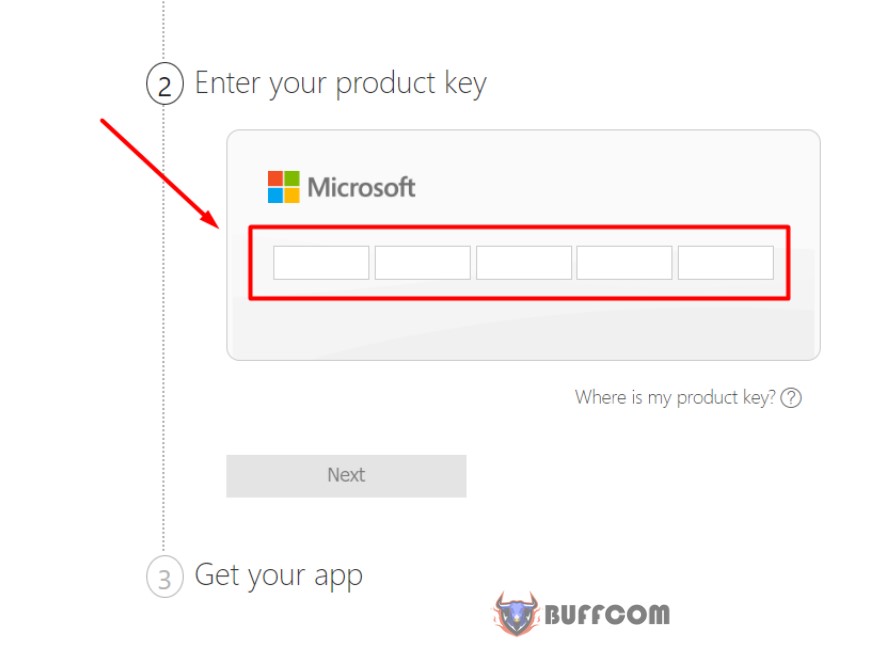Click the question mark help icon
This screenshot has width=886, height=646.
(x=791, y=398)
